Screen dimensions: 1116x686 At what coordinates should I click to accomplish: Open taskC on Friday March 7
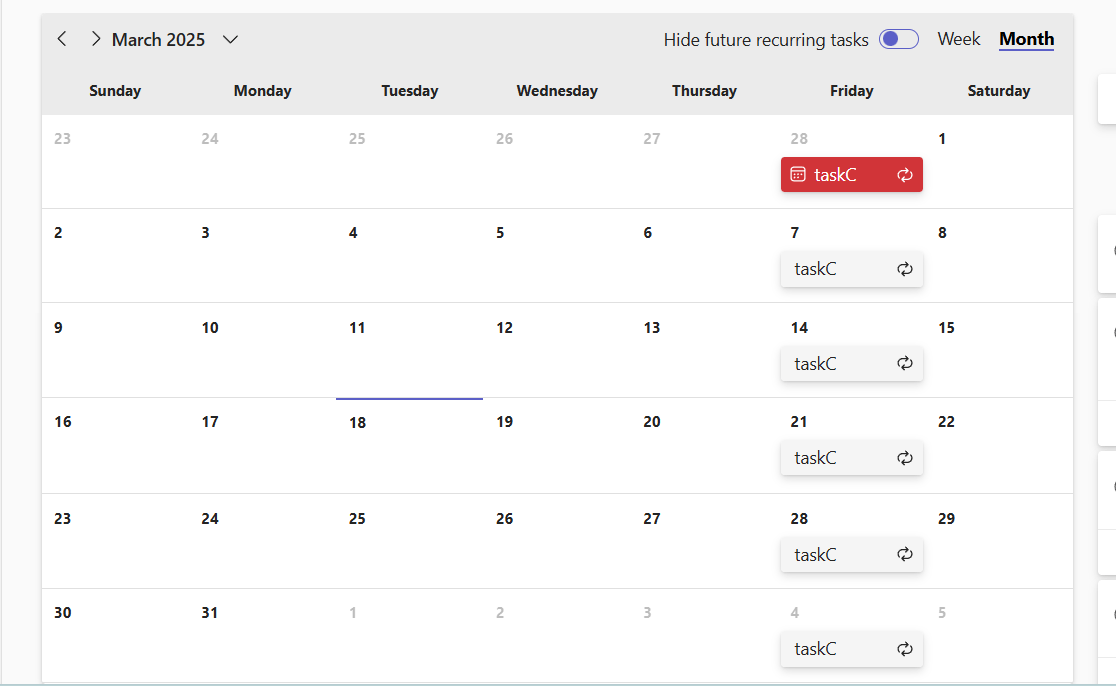click(852, 269)
